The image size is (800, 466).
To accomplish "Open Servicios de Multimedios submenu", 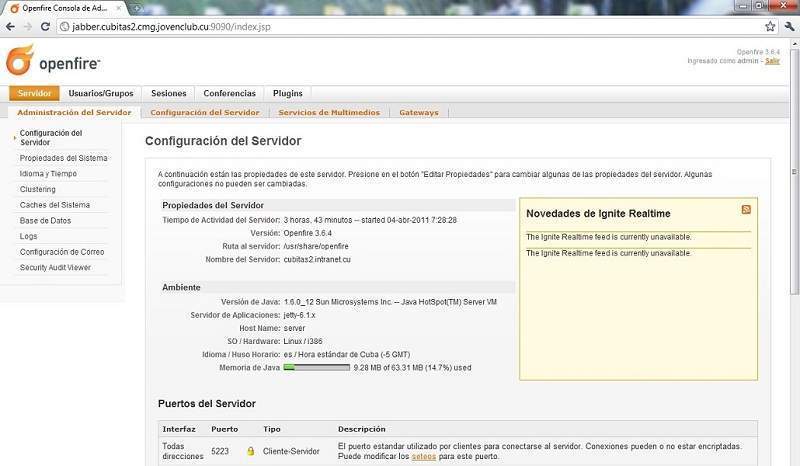I will [x=329, y=113].
